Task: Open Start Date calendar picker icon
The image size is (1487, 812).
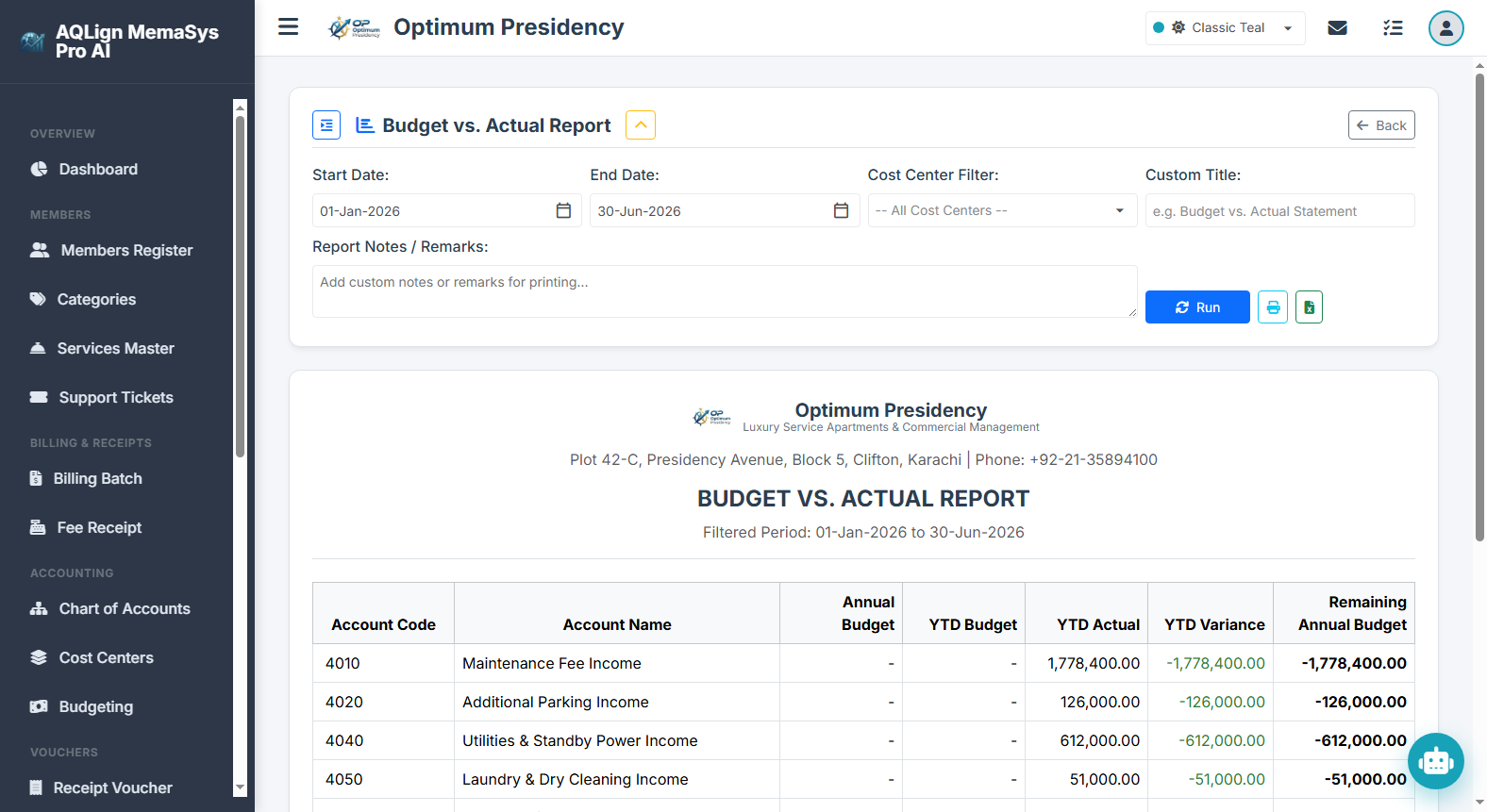Action: [563, 210]
